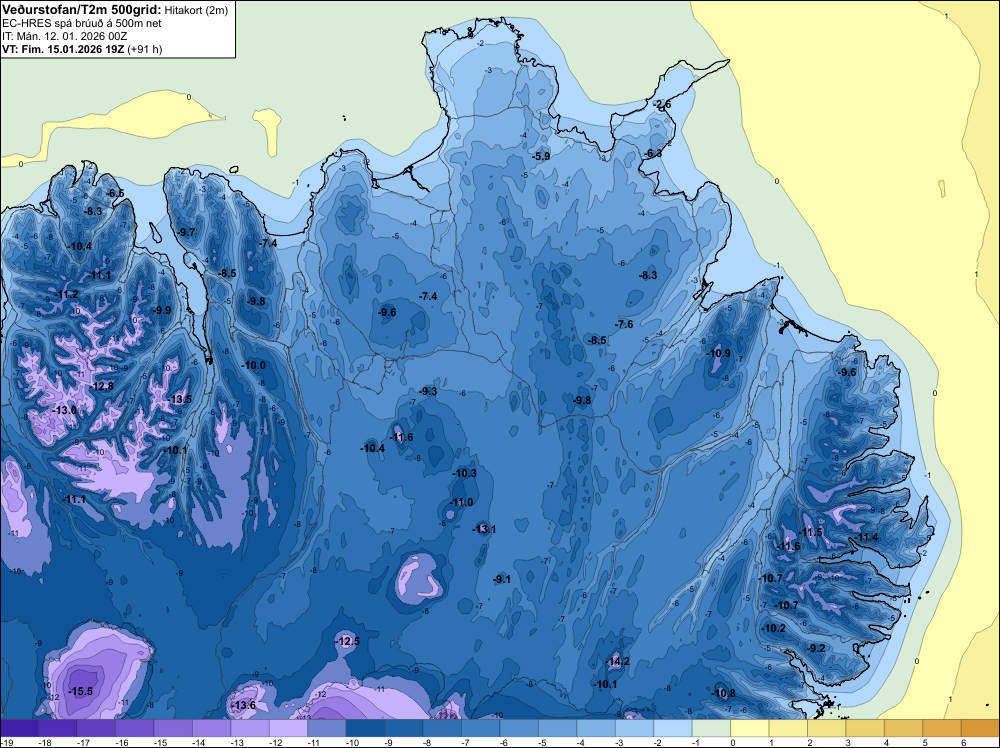Image resolution: width=1000 pixels, height=748 pixels.
Task: Click the -11.4 temperature label
Action: click(x=867, y=538)
